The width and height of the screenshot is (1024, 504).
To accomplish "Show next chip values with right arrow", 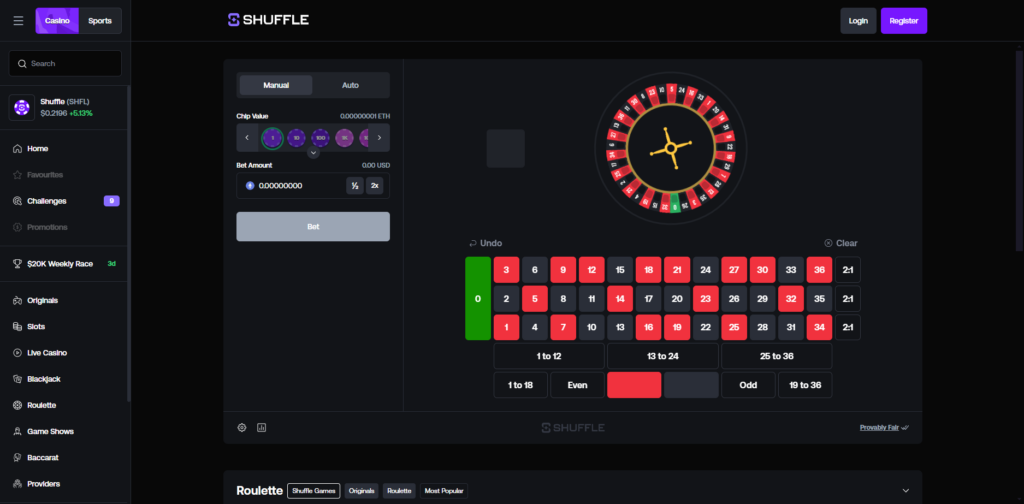I will (x=379, y=138).
